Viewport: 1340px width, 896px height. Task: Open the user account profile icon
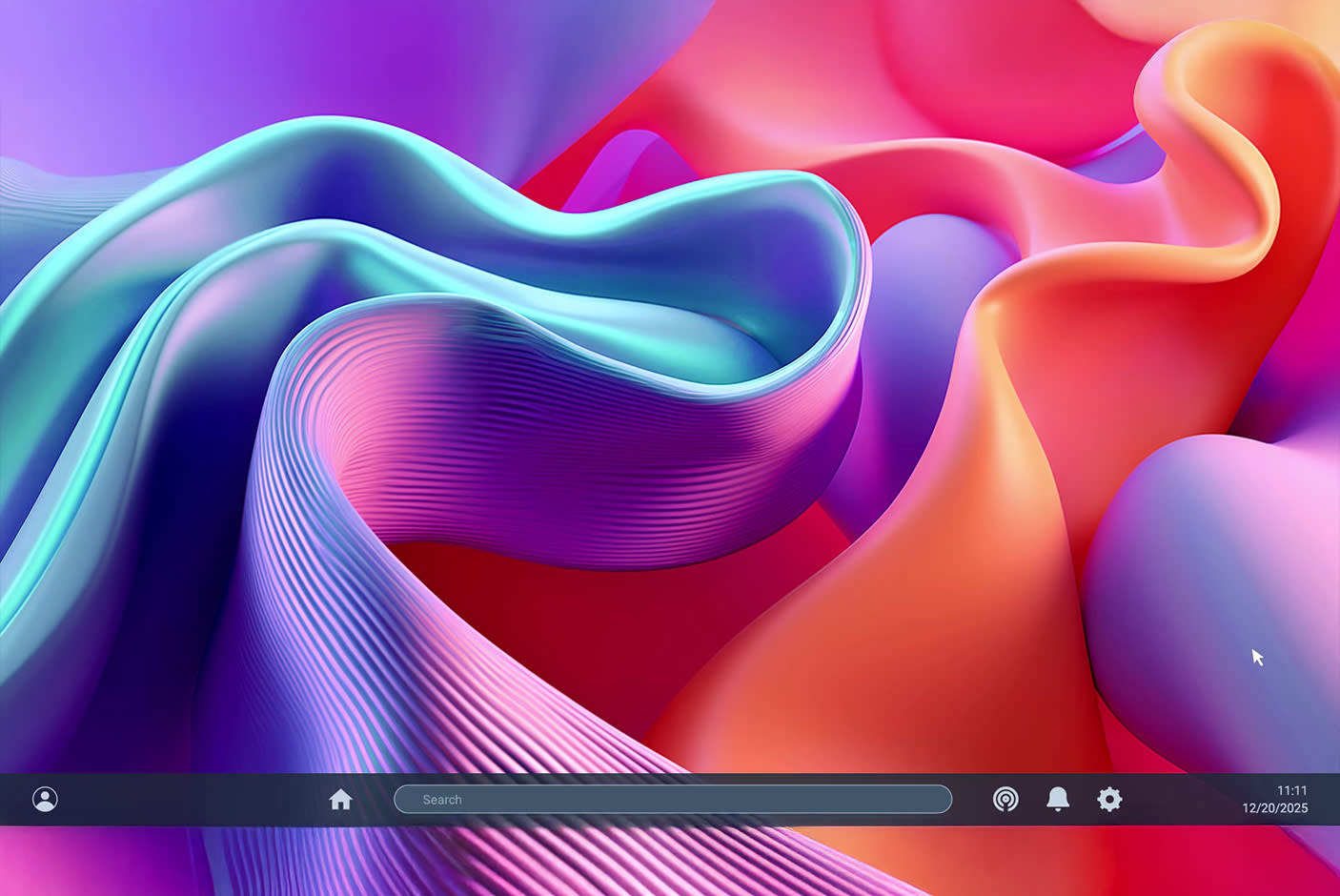tap(45, 799)
